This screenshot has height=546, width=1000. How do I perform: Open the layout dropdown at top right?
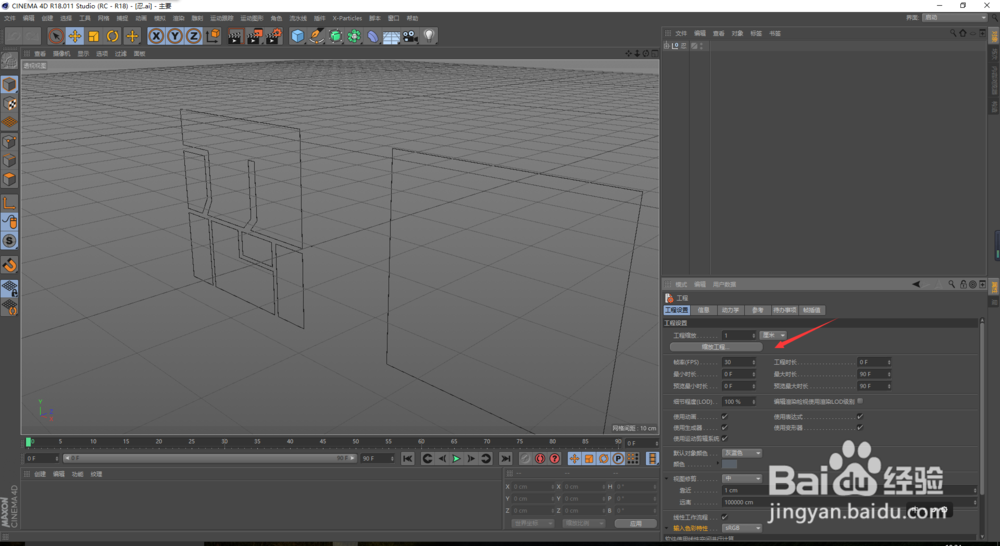[954, 17]
